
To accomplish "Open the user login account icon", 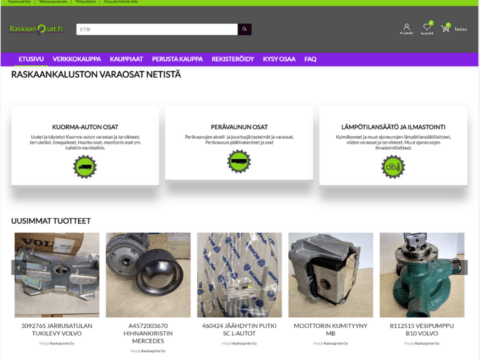I will click(406, 29).
